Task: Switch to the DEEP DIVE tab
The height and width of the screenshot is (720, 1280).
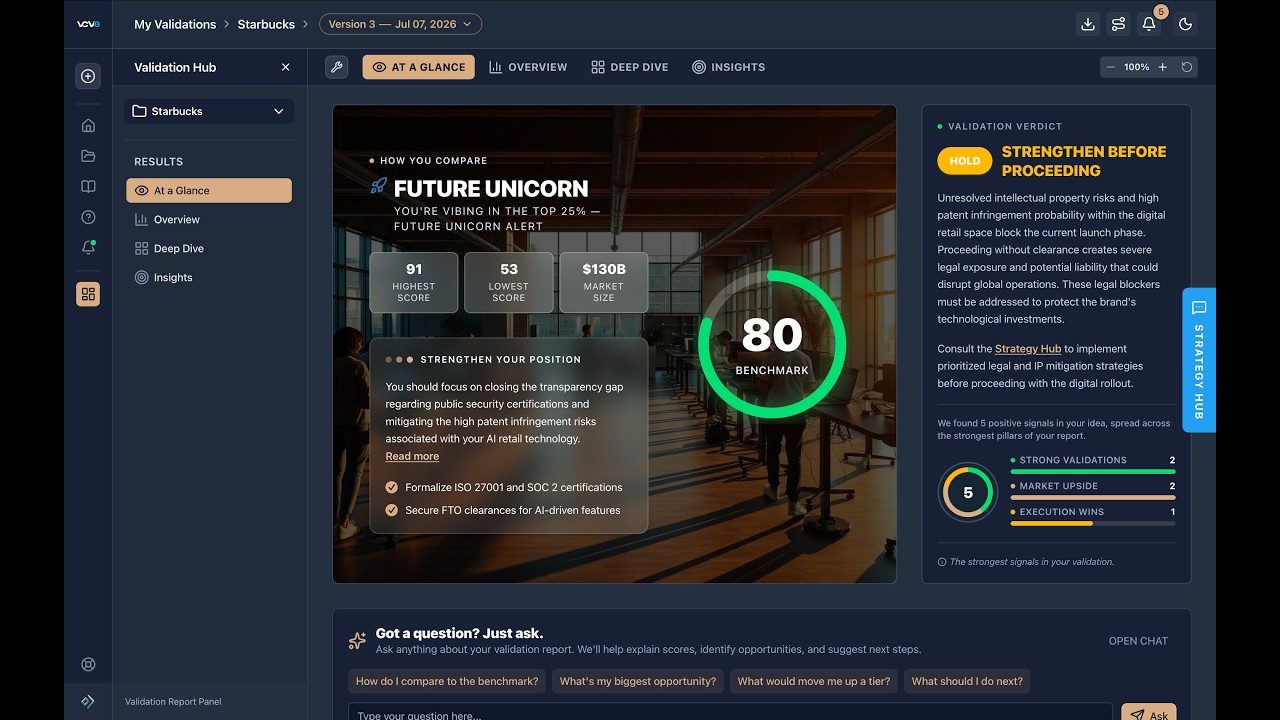Action: point(629,67)
